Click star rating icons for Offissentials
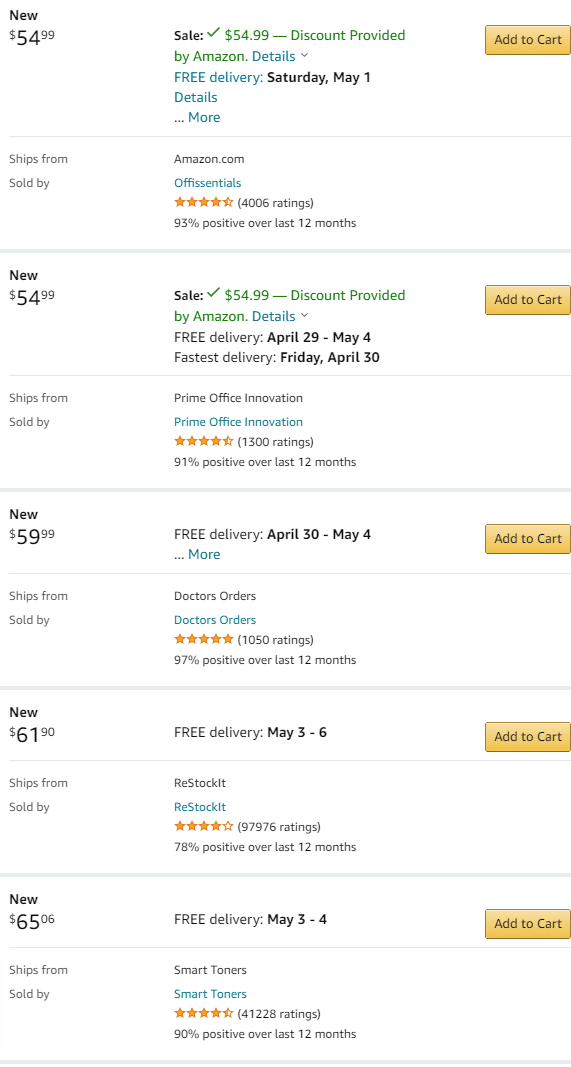Viewport: 571px width, 1067px height. point(204,202)
